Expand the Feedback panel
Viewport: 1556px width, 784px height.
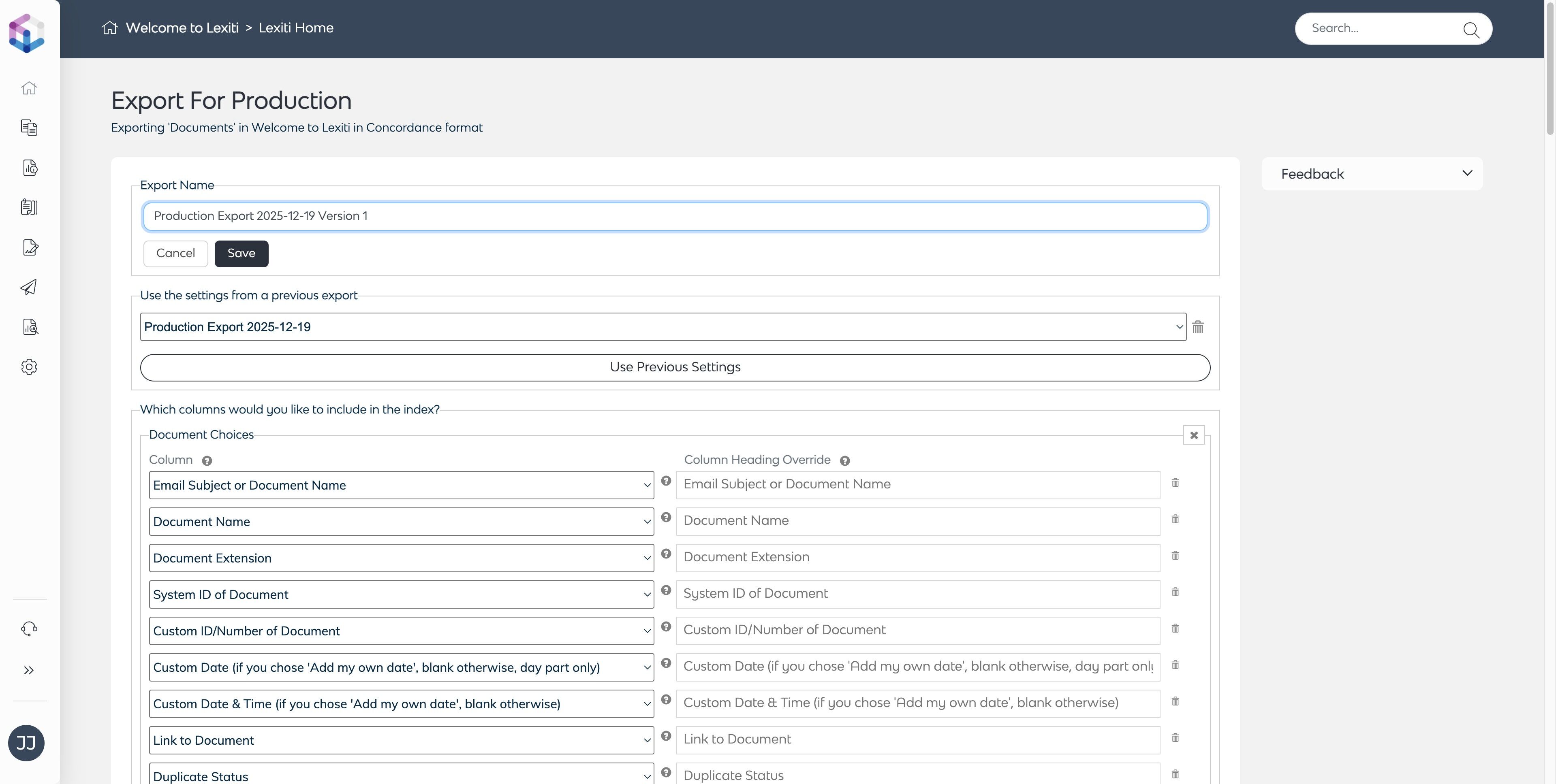click(1466, 174)
